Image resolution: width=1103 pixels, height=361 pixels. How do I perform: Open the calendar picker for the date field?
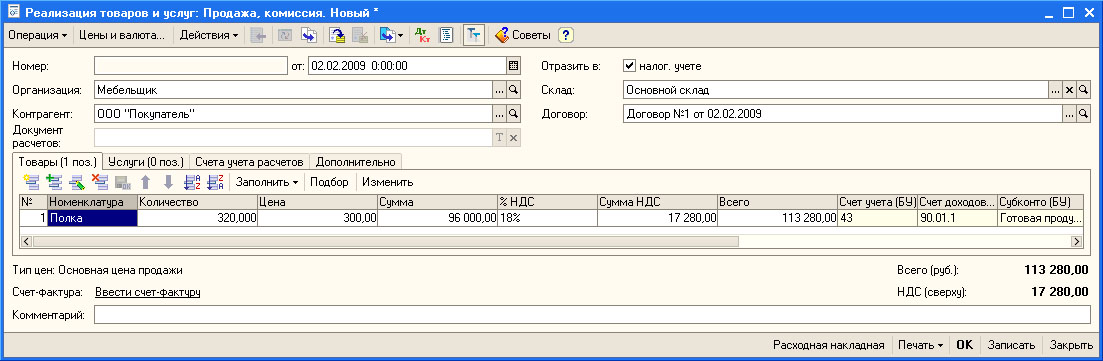coord(514,66)
